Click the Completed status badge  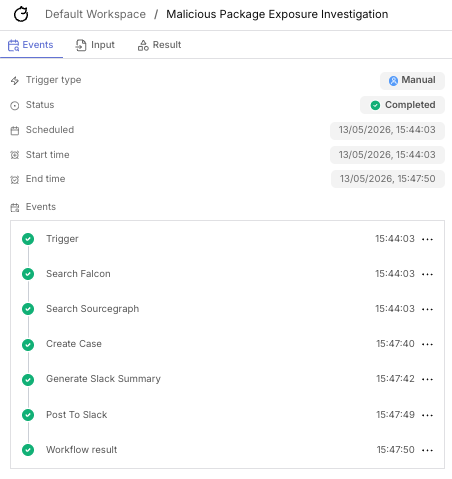[402, 105]
